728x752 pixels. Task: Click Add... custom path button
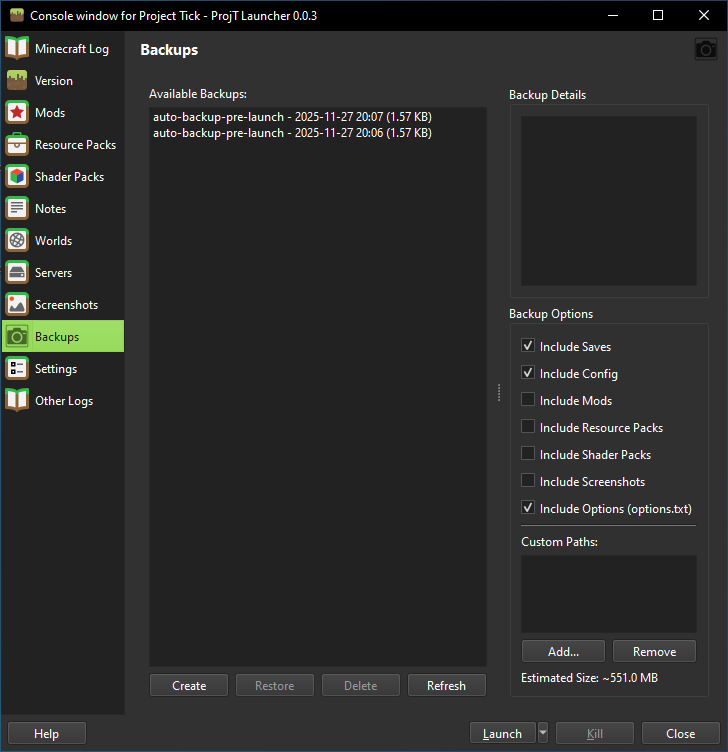(564, 651)
